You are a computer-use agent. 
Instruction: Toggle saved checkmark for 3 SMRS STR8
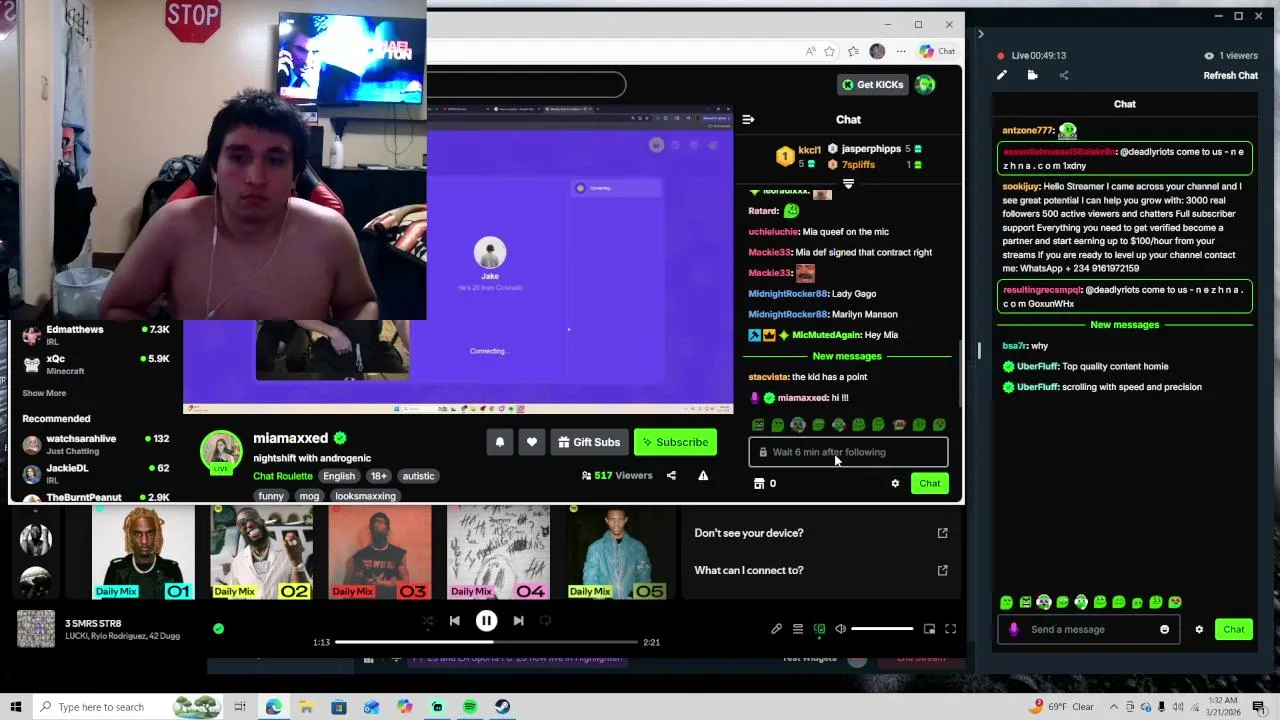[x=218, y=628]
